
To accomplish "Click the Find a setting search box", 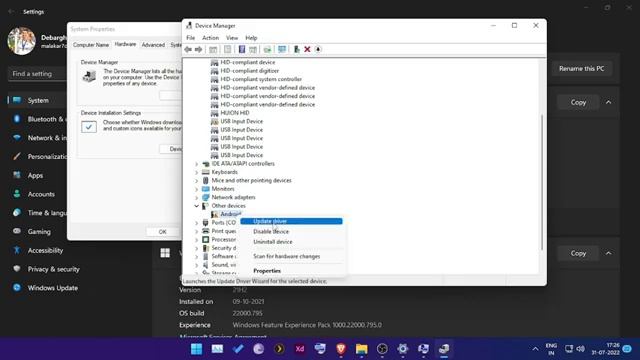I will click(37, 74).
